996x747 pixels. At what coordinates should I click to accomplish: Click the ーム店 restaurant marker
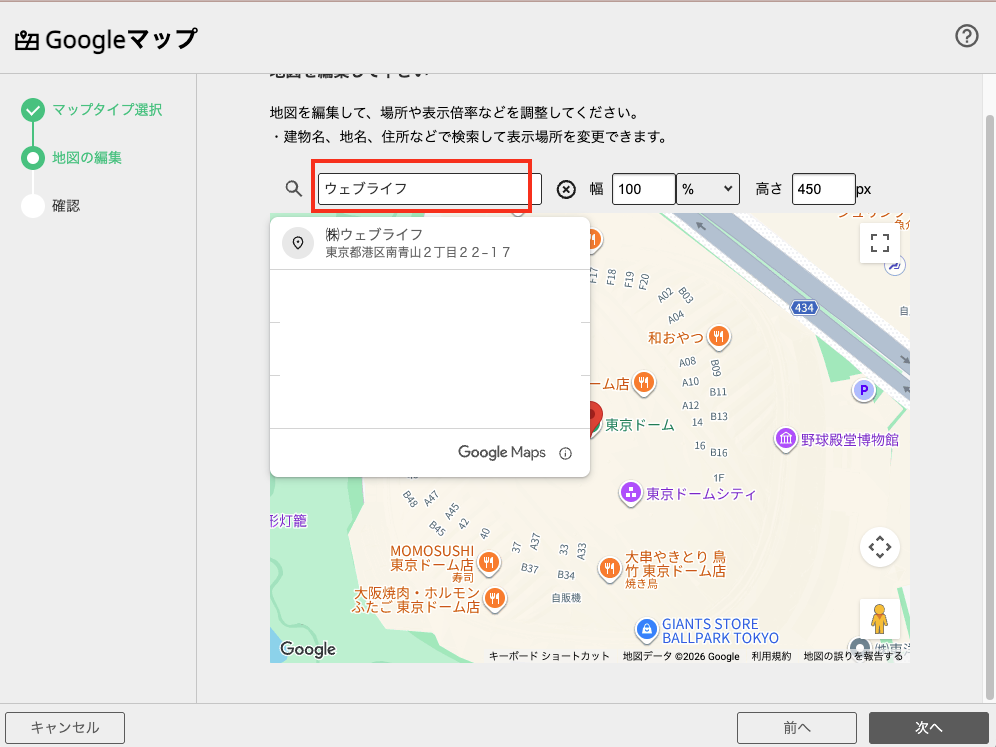tap(643, 383)
